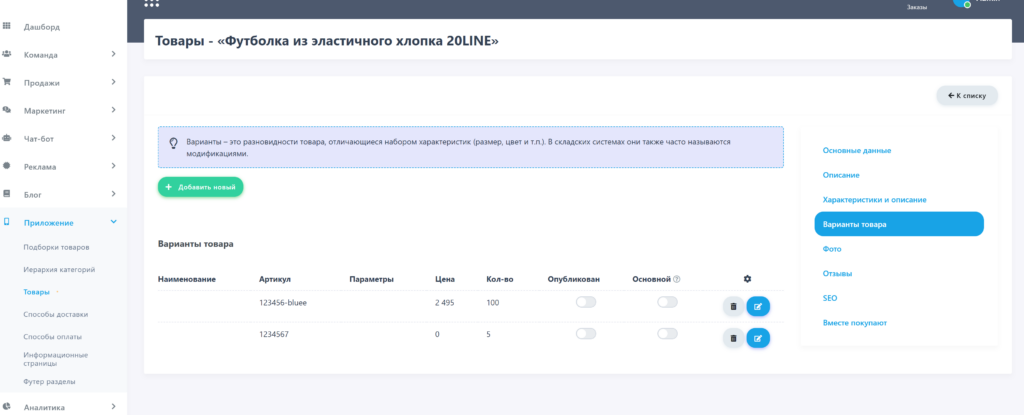This screenshot has width=1024, height=415.
Task: Click the Заказы label in header
Action: click(x=916, y=7)
